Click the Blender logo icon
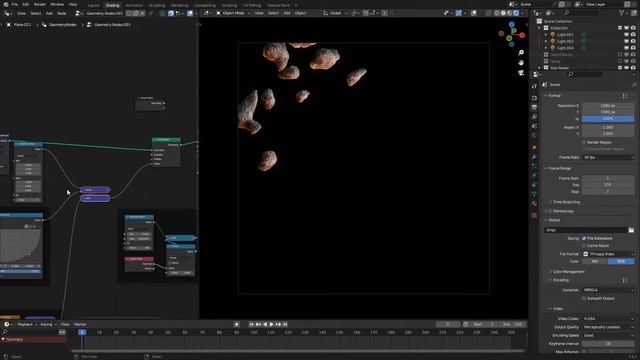Image resolution: width=640 pixels, height=360 pixels. (6, 4)
